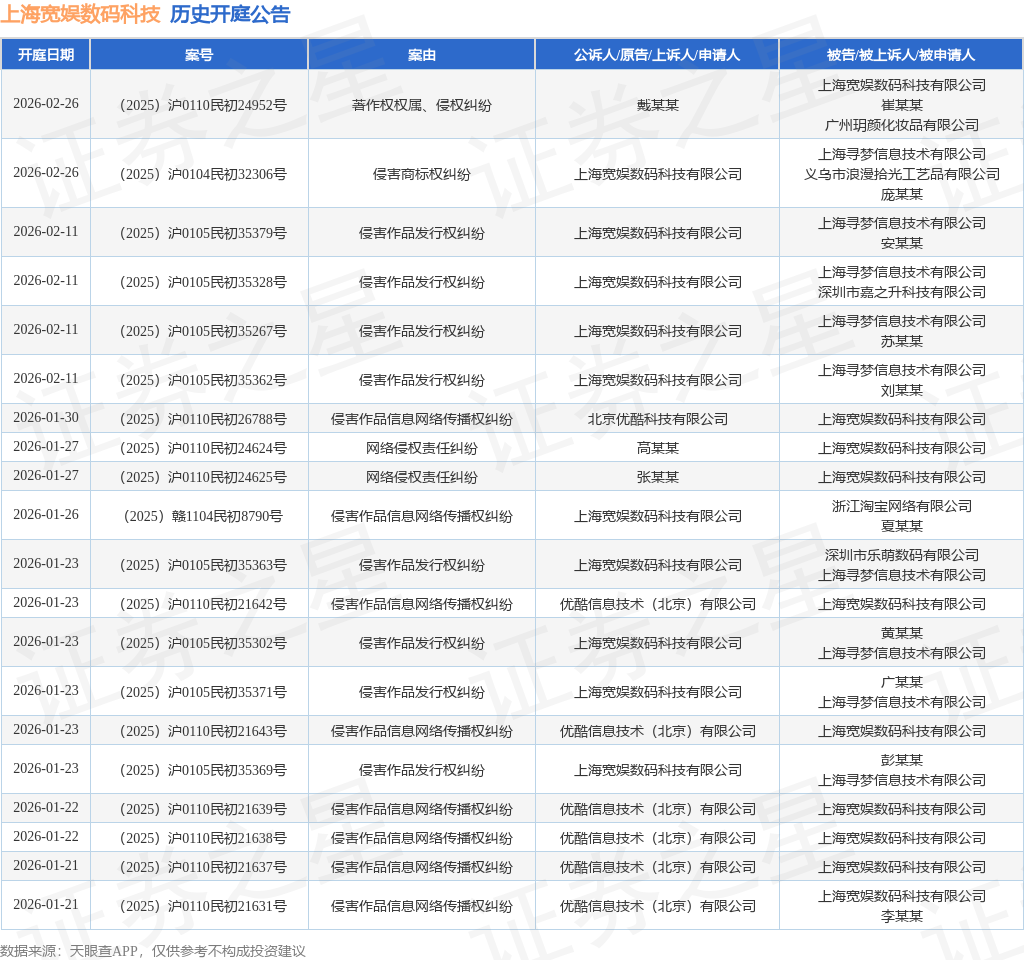The image size is (1024, 960).
Task: Click defendant 安某某
Action: click(902, 243)
